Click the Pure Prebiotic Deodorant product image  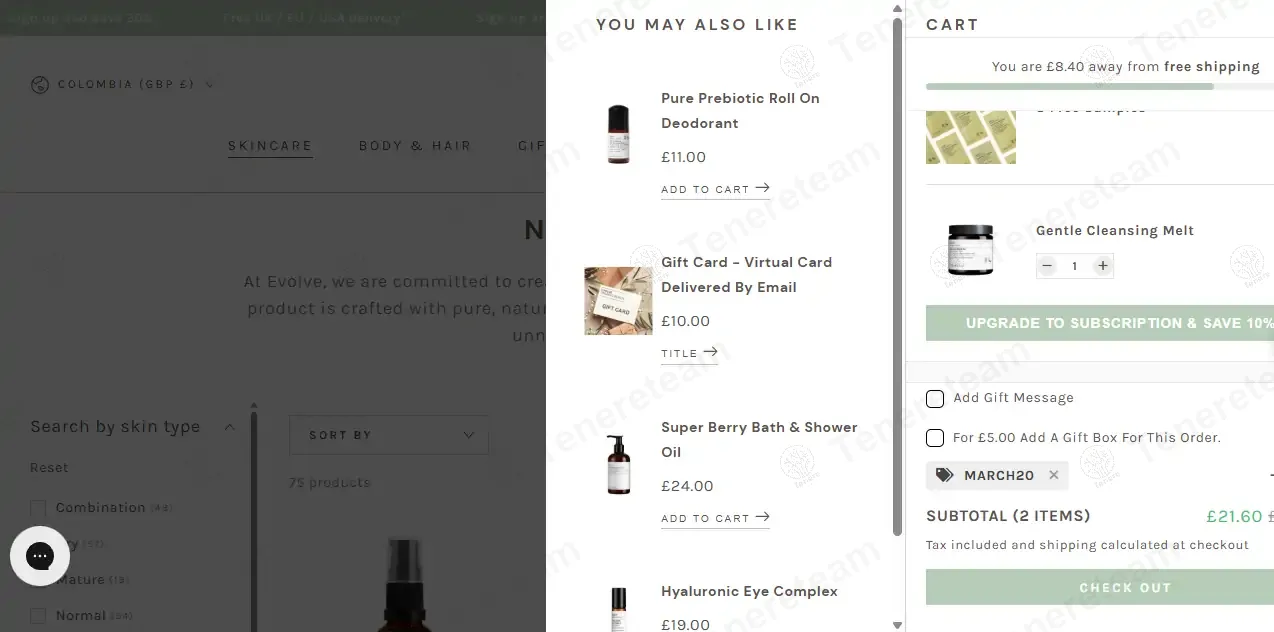(619, 135)
